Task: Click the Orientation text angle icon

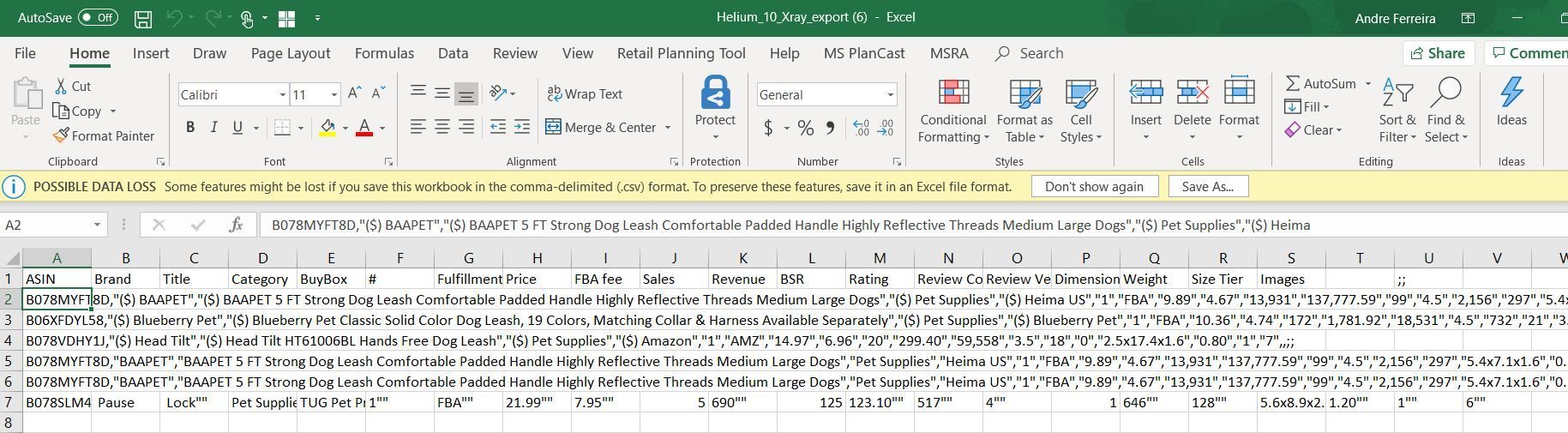Action: coord(497,93)
